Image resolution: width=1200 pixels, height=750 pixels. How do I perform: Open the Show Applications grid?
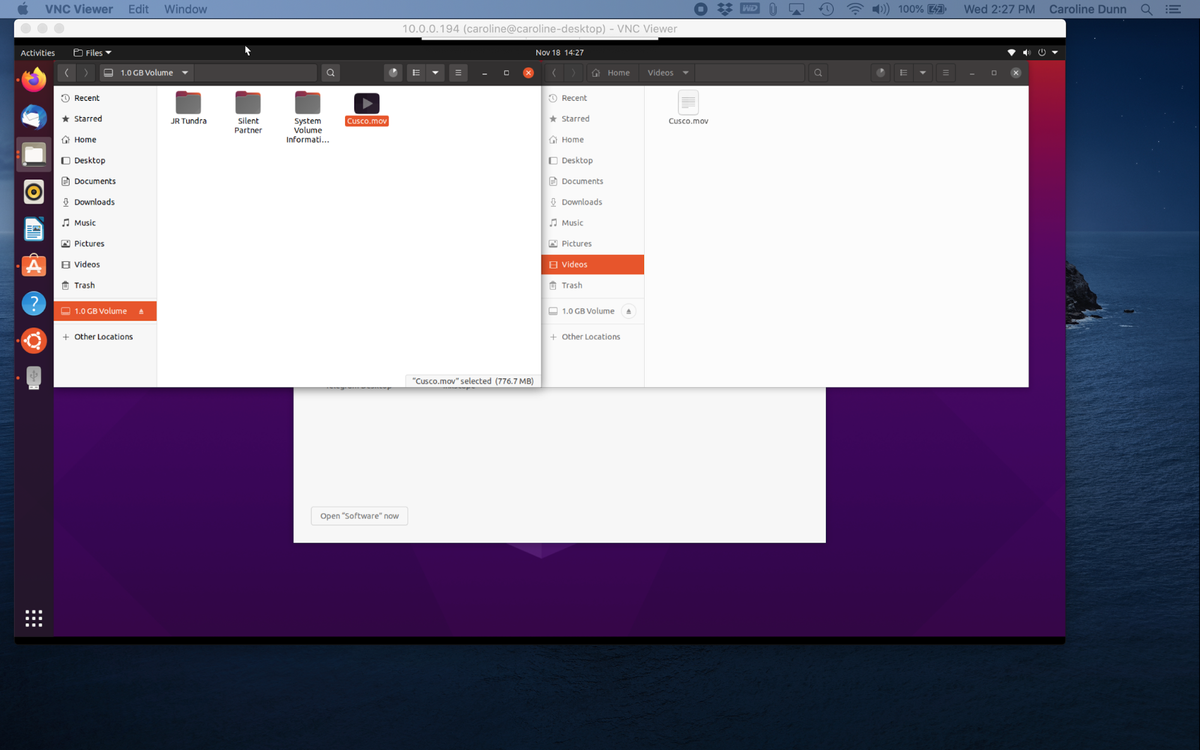click(x=33, y=618)
